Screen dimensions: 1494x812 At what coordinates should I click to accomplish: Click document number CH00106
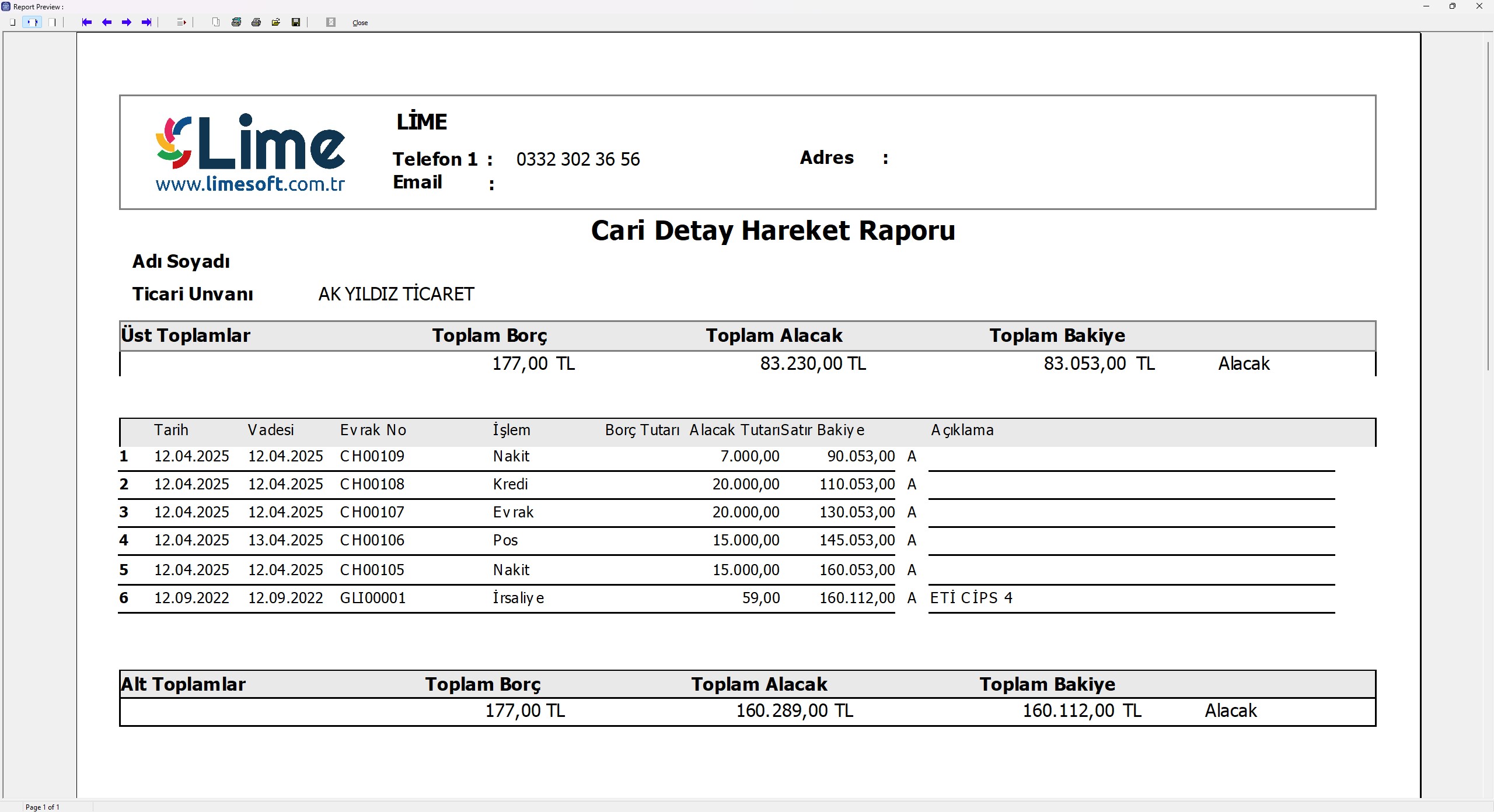[x=372, y=540]
